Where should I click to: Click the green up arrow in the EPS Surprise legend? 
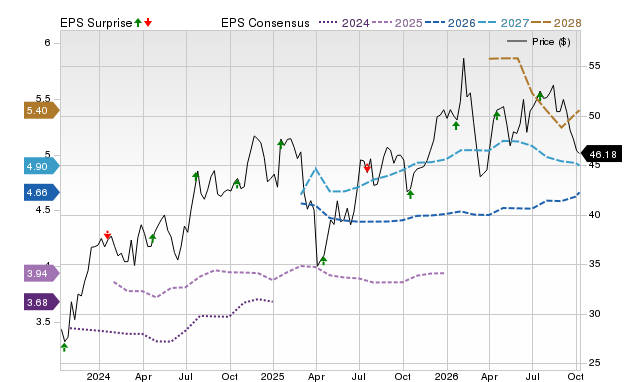pyautogui.click(x=138, y=22)
